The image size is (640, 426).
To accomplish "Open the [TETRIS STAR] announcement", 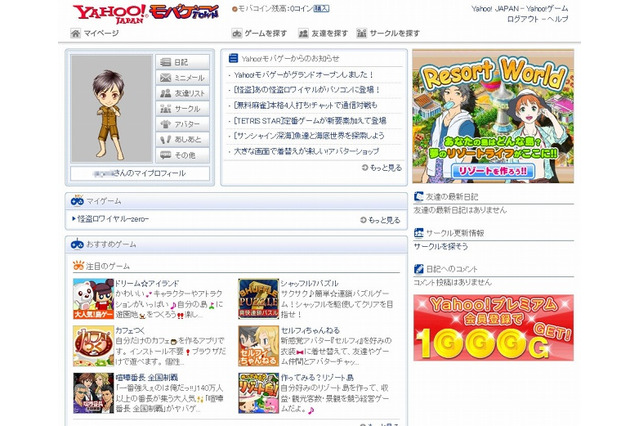I will pyautogui.click(x=310, y=121).
